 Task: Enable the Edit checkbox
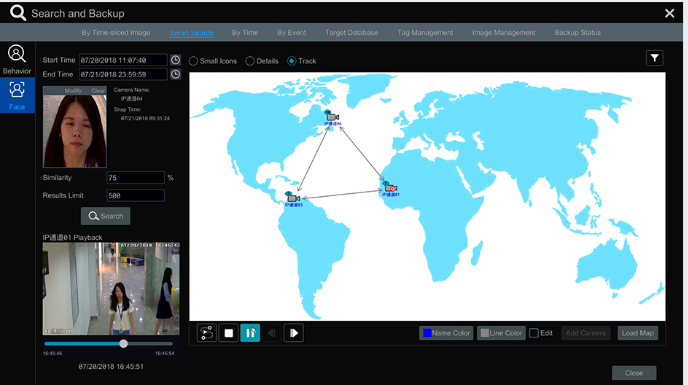(534, 333)
